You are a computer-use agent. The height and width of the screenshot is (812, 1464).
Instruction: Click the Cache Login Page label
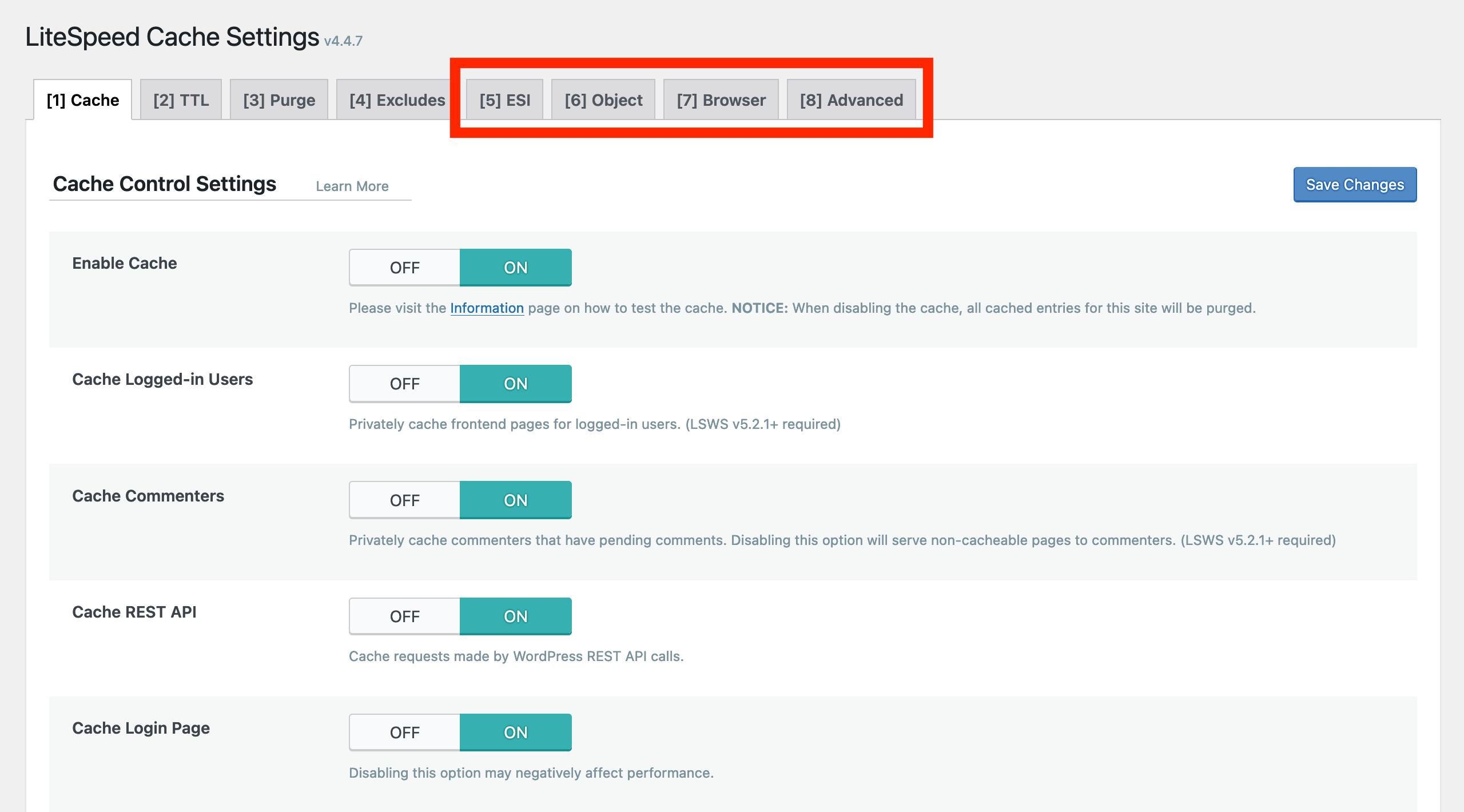(x=141, y=729)
